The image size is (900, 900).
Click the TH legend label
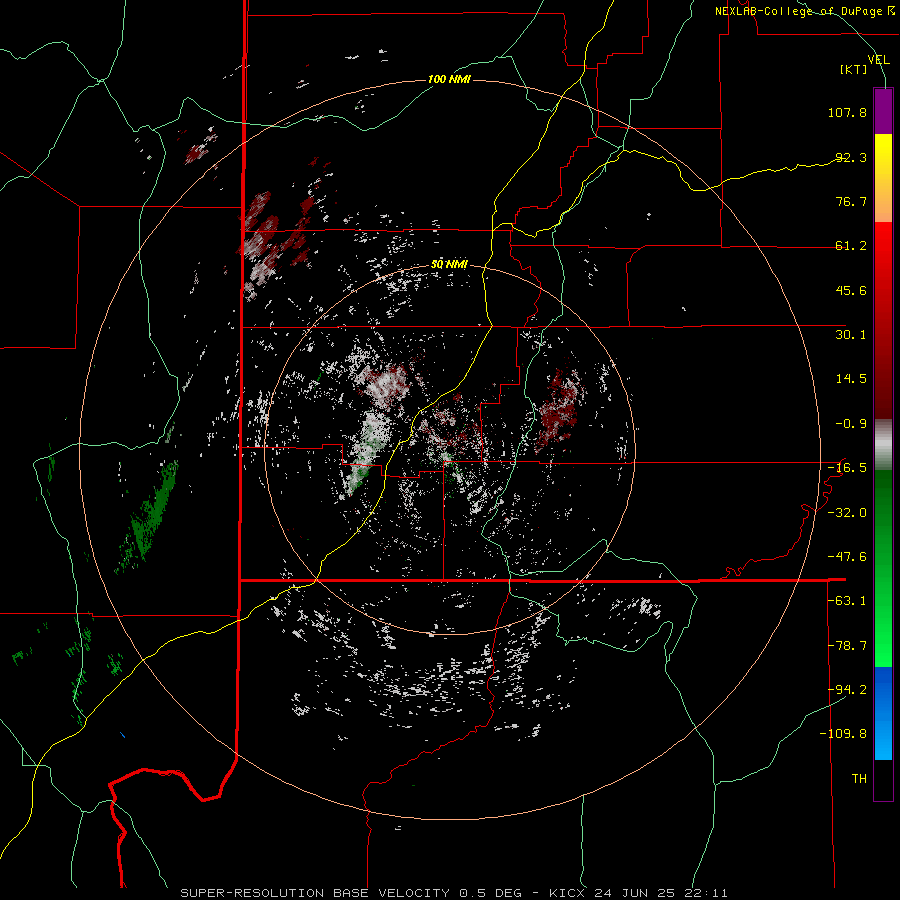click(859, 779)
